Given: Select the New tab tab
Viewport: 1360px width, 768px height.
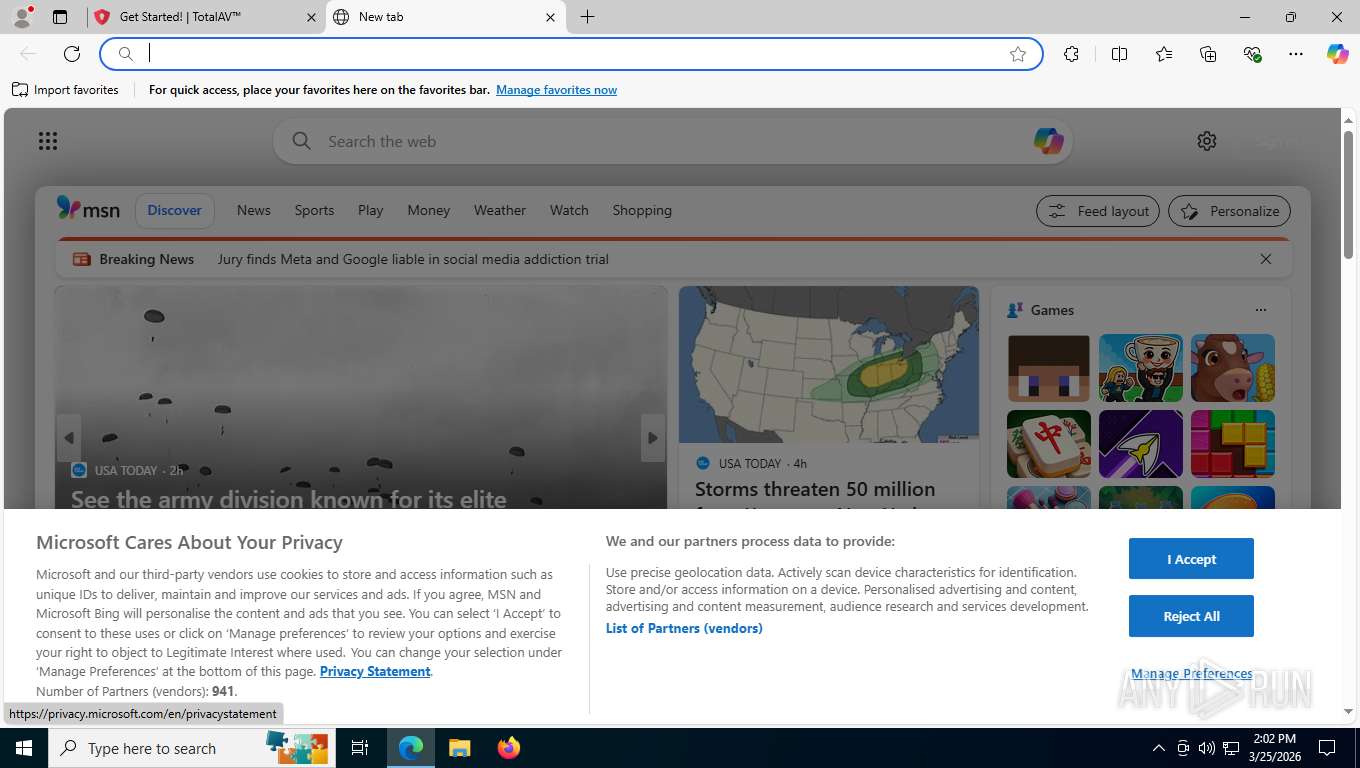Looking at the screenshot, I should click(445, 17).
